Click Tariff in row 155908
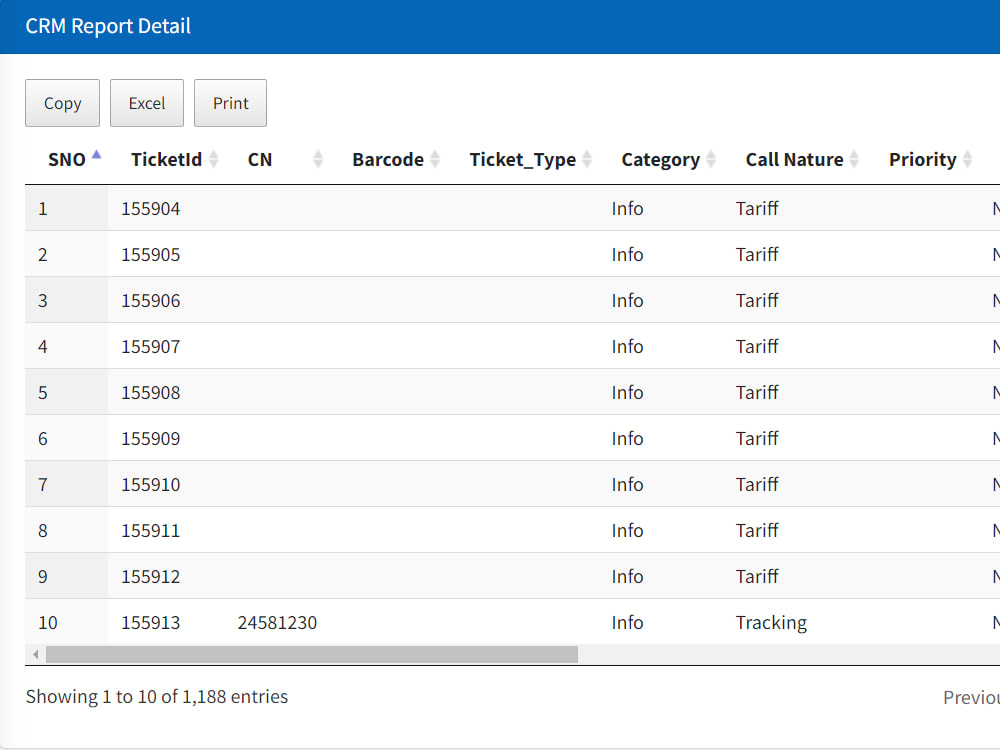Viewport: 1000px width, 750px height. pos(757,392)
